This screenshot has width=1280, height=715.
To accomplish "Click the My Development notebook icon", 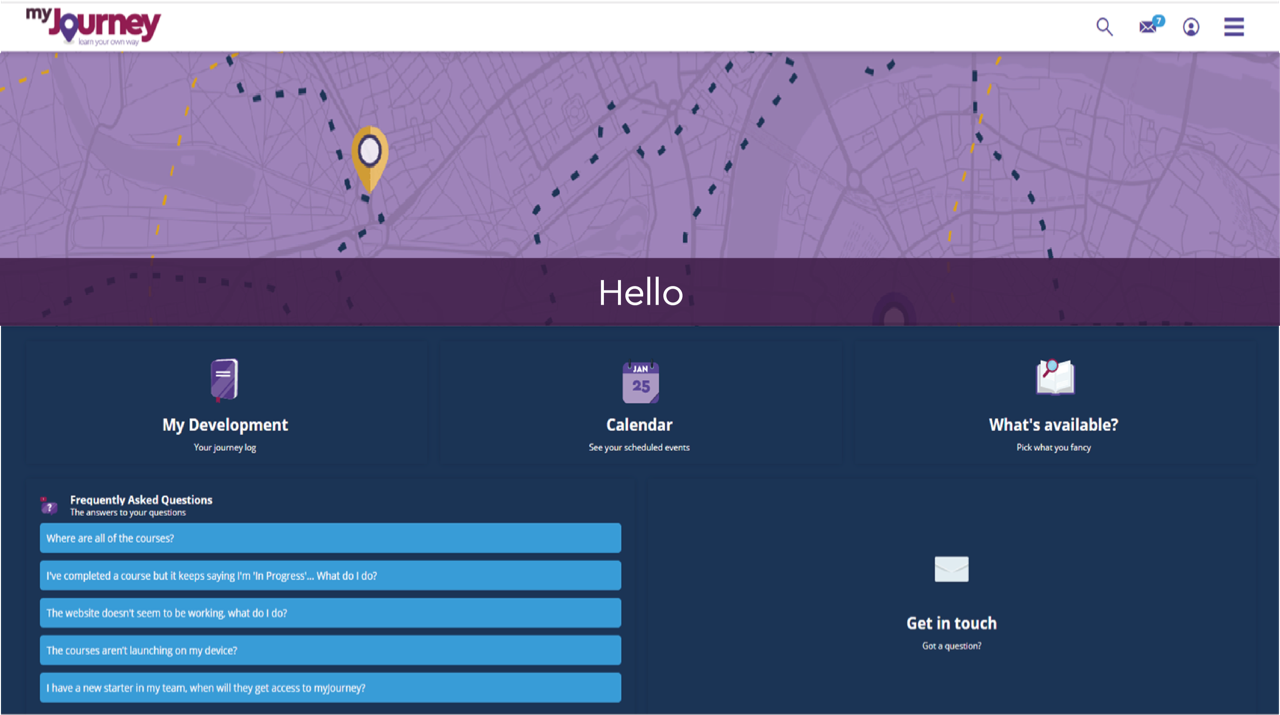I will point(224,380).
